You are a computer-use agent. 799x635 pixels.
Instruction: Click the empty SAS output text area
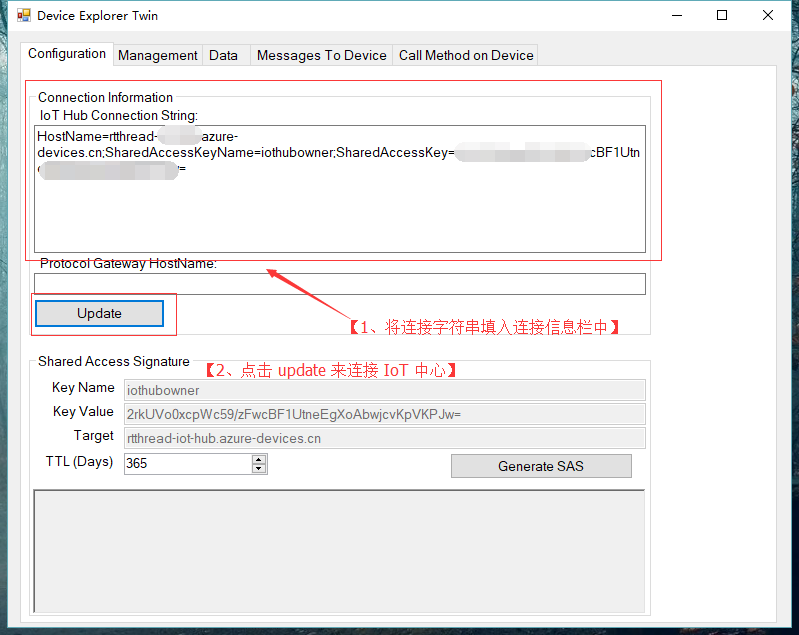339,550
